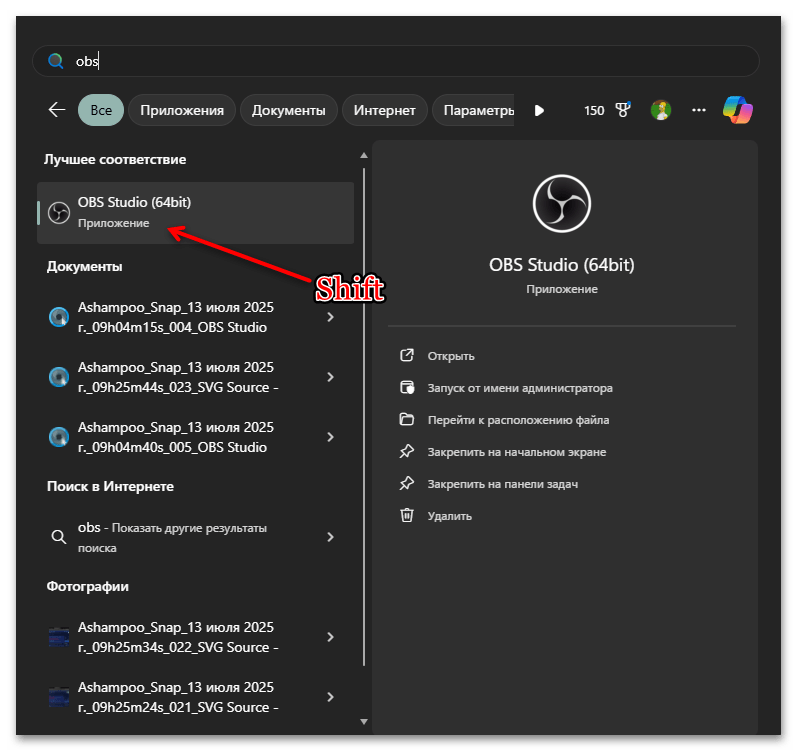Screen dimensions: 797x751
Task: Click thumbnail of 09h25m24s_021 photo
Action: tap(59, 697)
